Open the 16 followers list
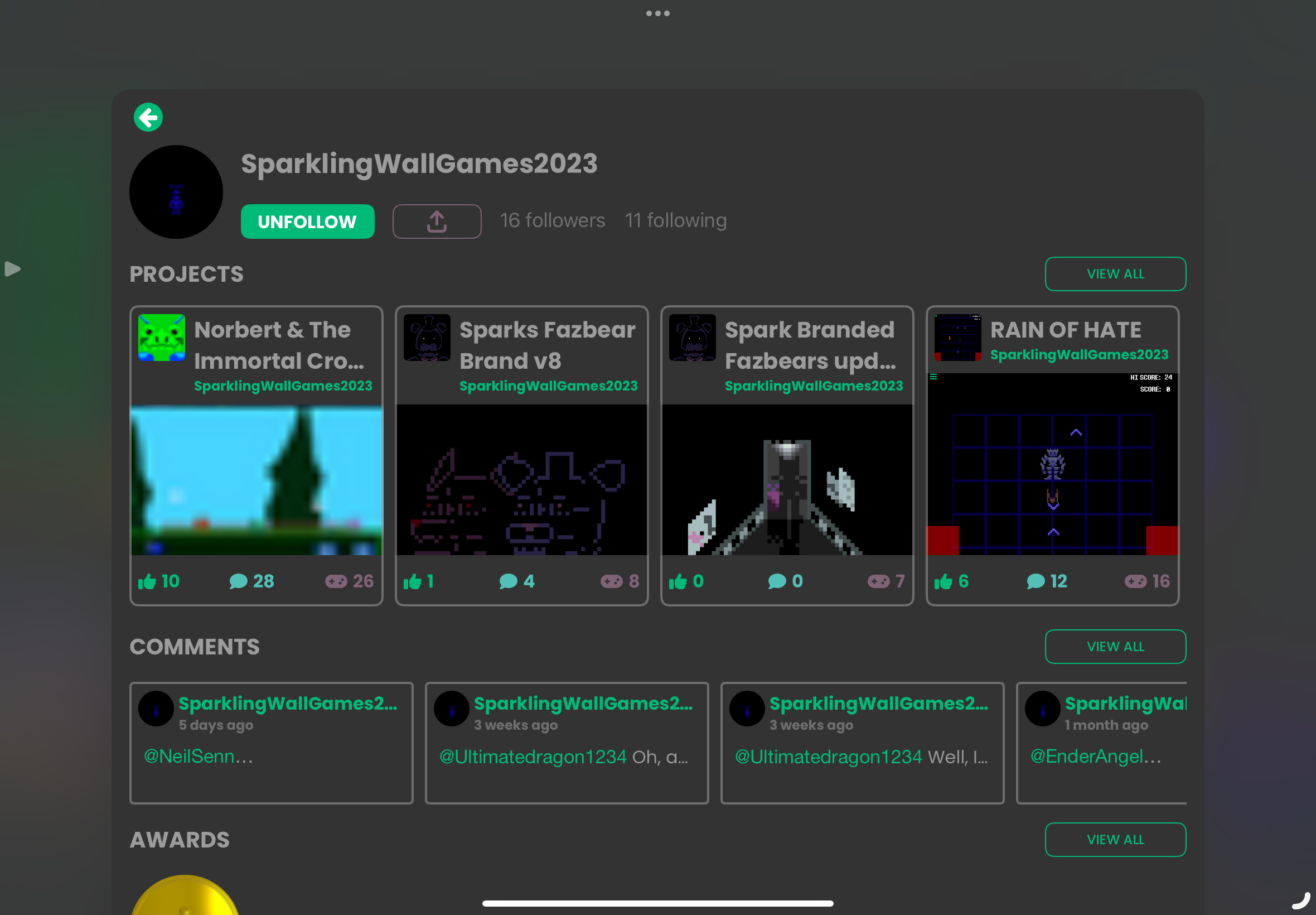This screenshot has height=915, width=1316. pos(551,221)
